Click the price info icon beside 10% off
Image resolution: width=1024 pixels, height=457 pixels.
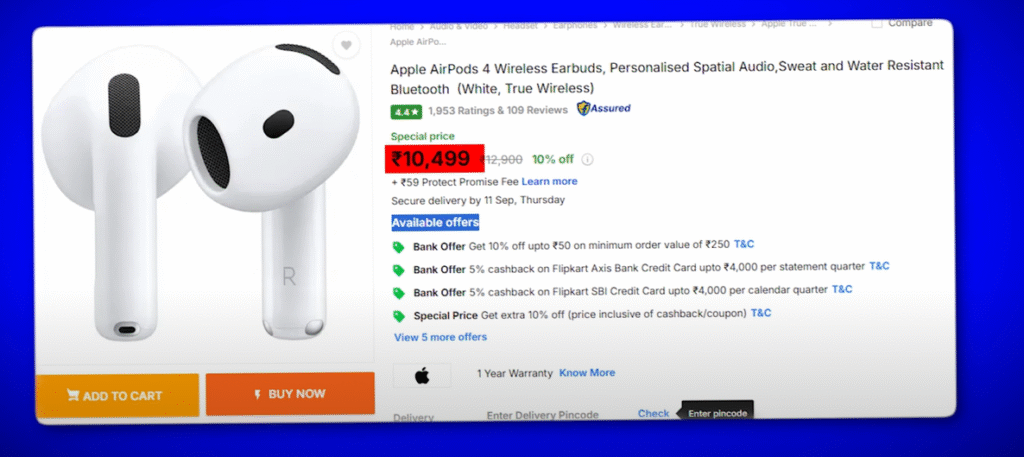tap(587, 159)
